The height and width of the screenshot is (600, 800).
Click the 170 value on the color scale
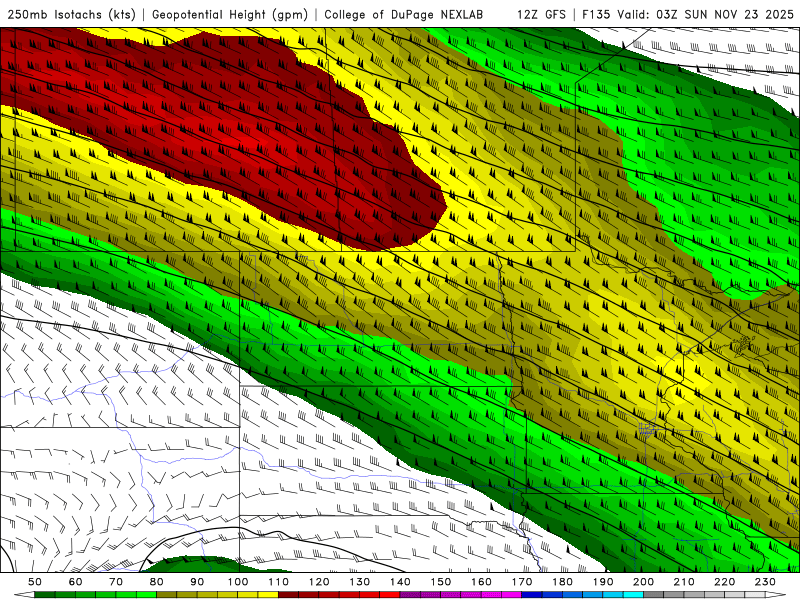point(522,582)
